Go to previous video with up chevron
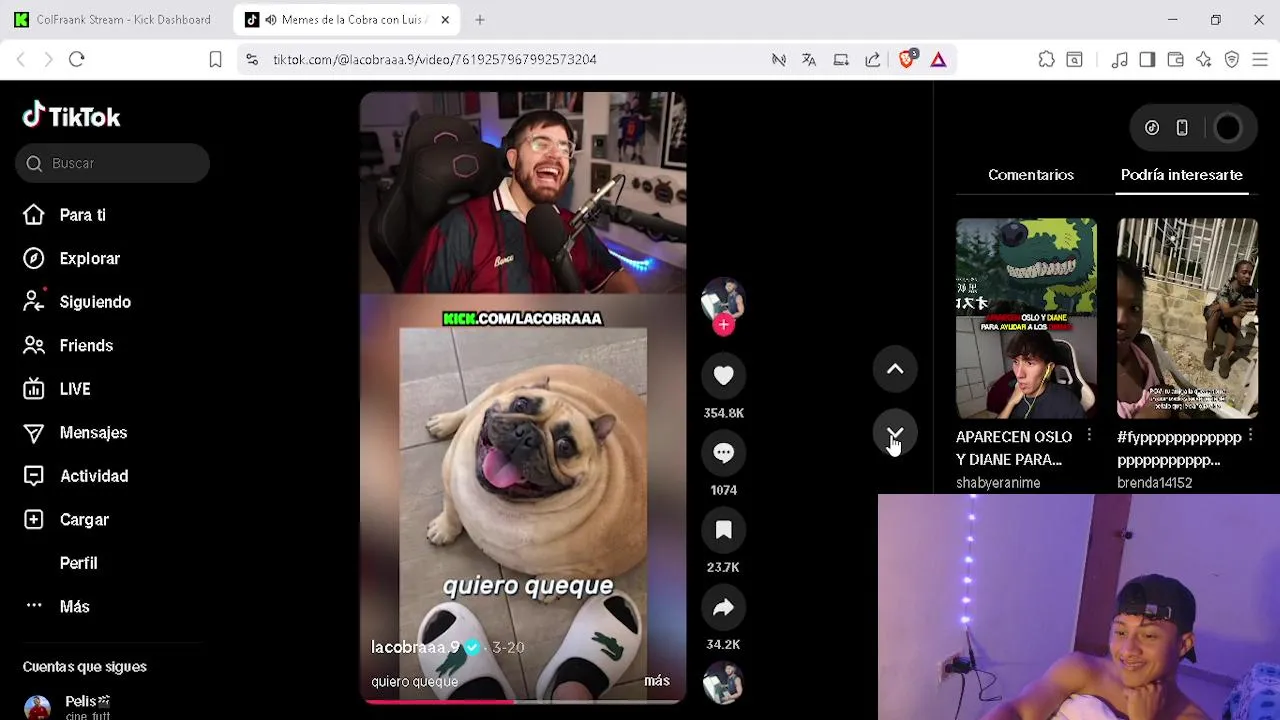The width and height of the screenshot is (1280, 720). point(895,369)
